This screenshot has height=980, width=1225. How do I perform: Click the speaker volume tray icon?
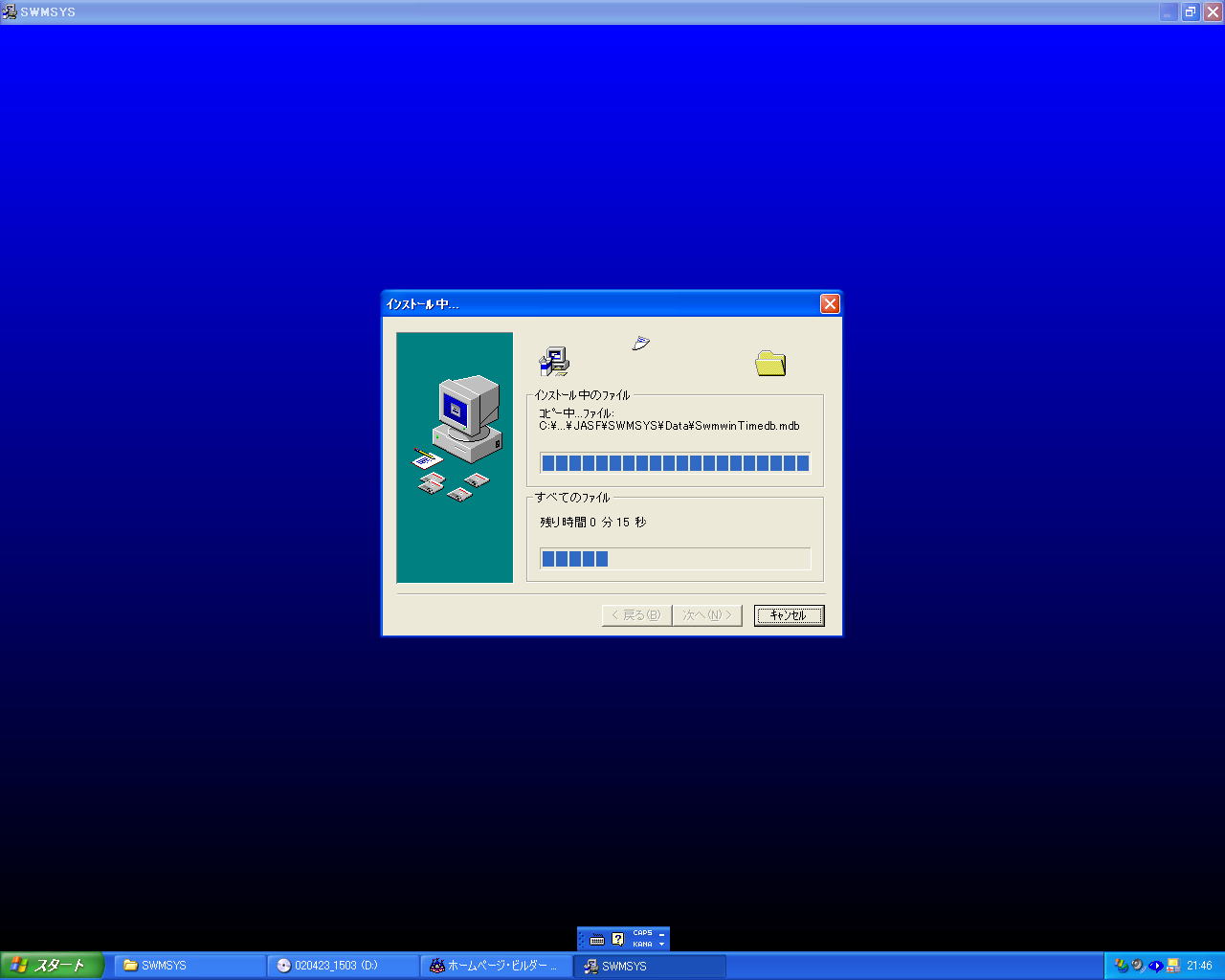(1138, 966)
